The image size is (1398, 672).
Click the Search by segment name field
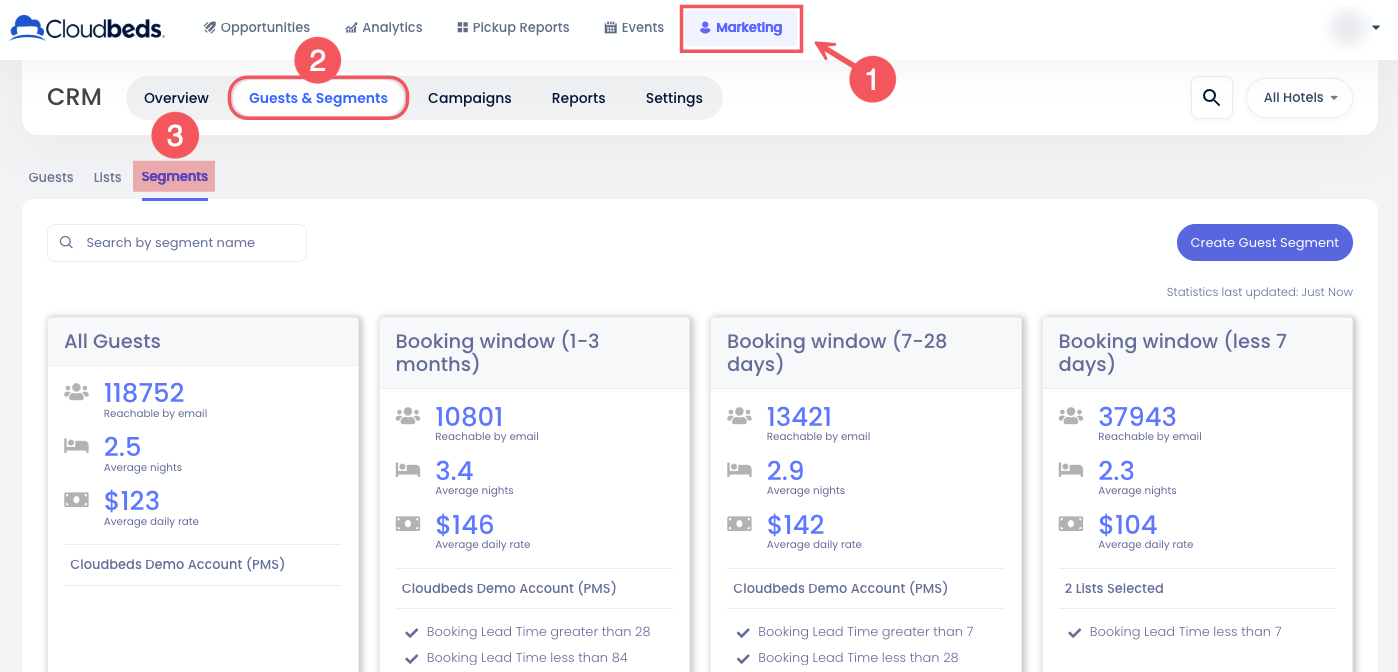click(x=177, y=243)
